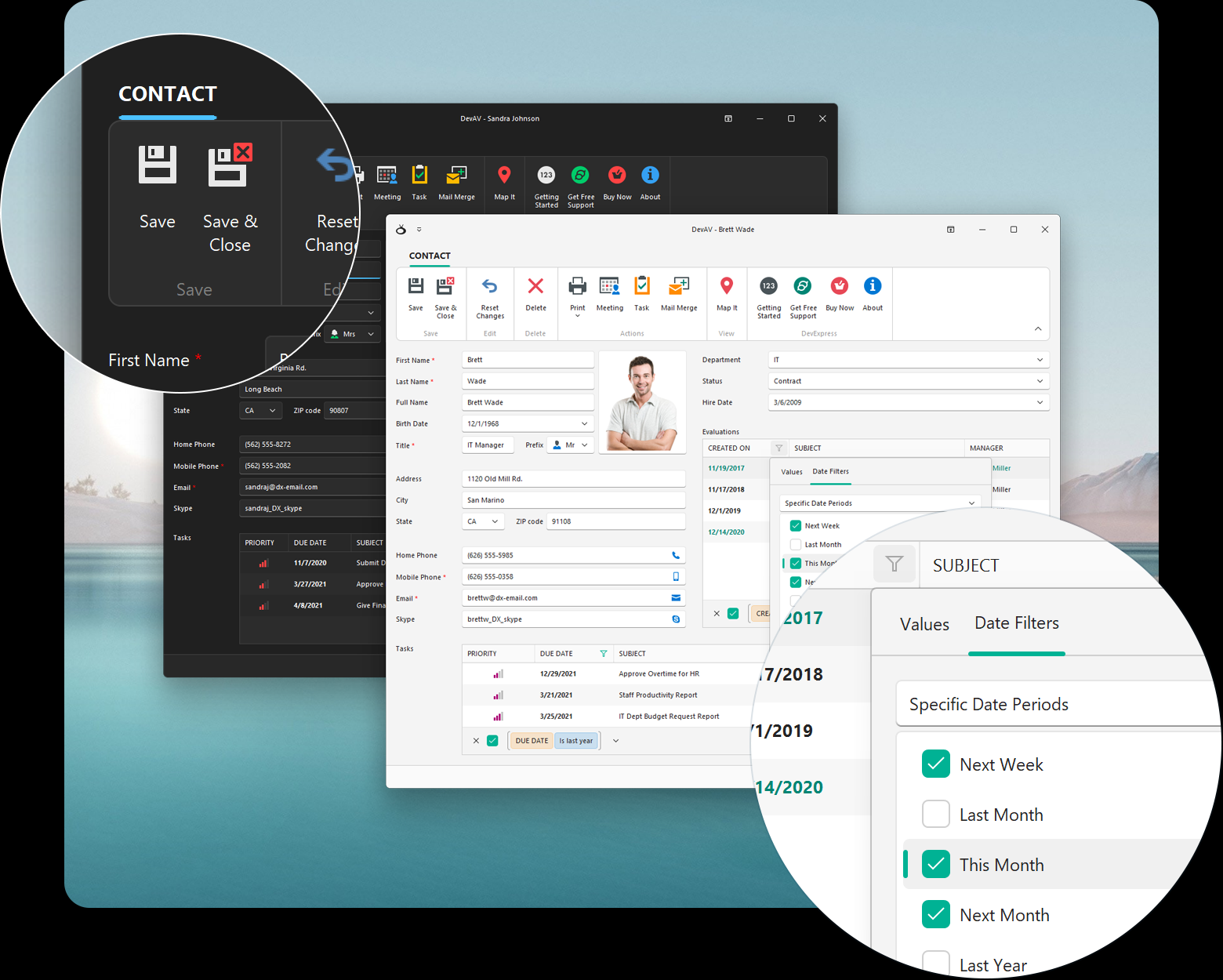
Task: Open the quick access dropdown in the Brett Wade title bar
Action: (419, 230)
